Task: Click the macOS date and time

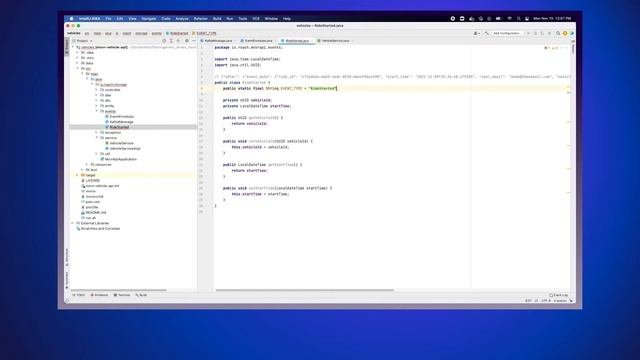Action: [552, 19]
